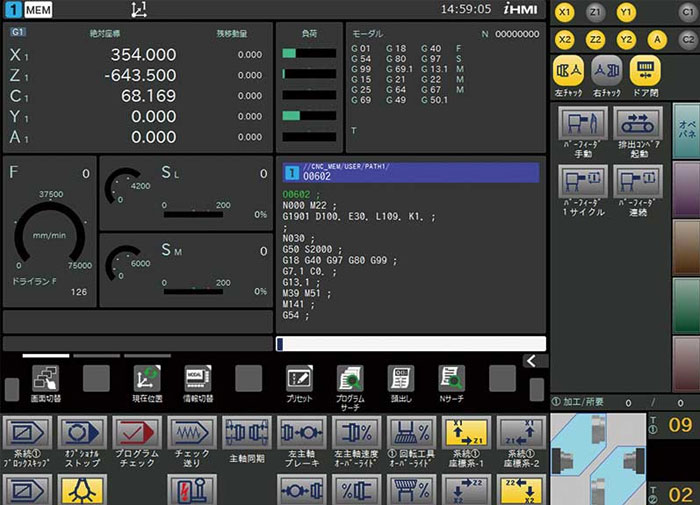Open the brown side tab
Viewport: 700px width, 505px height.
(x=687, y=247)
